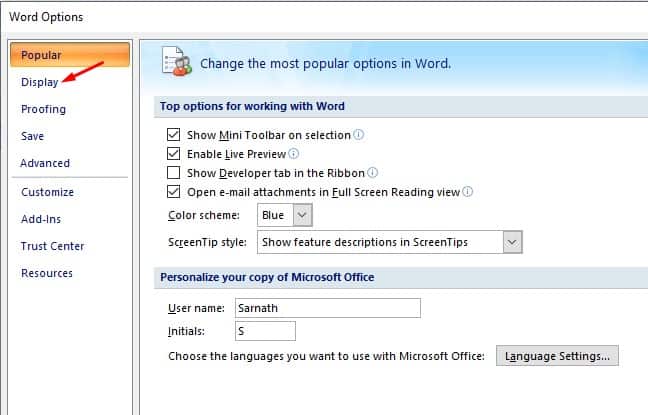
Task: Click the User name field
Action: coord(328,308)
